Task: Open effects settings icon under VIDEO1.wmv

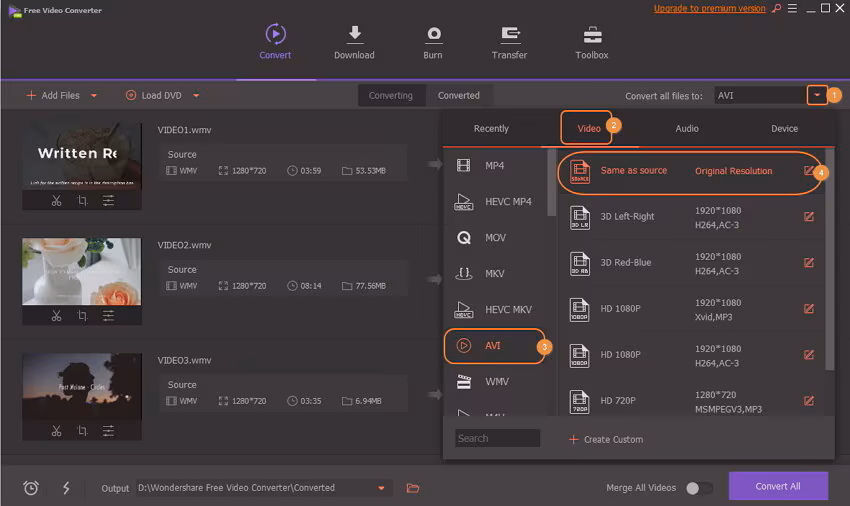Action: click(108, 201)
